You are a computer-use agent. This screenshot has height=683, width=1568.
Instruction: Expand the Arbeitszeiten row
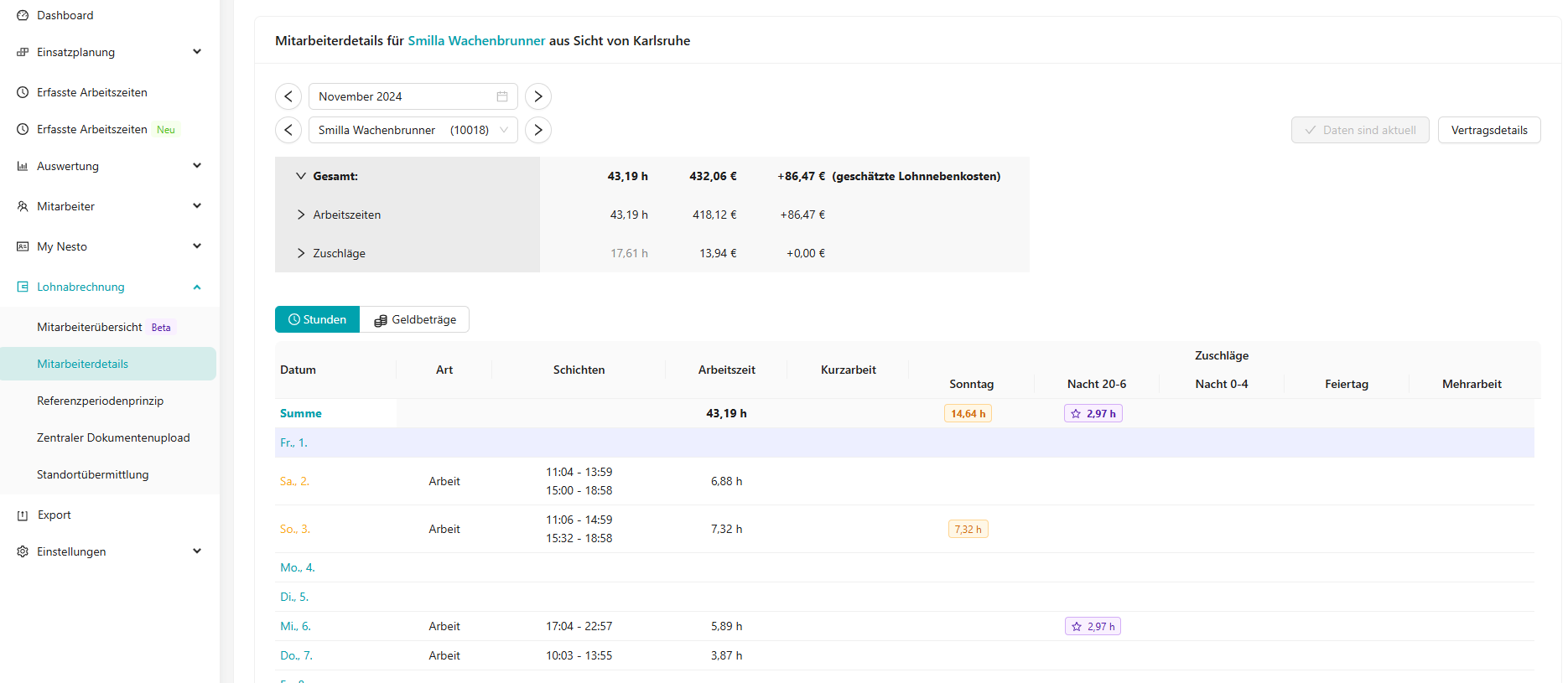[301, 215]
